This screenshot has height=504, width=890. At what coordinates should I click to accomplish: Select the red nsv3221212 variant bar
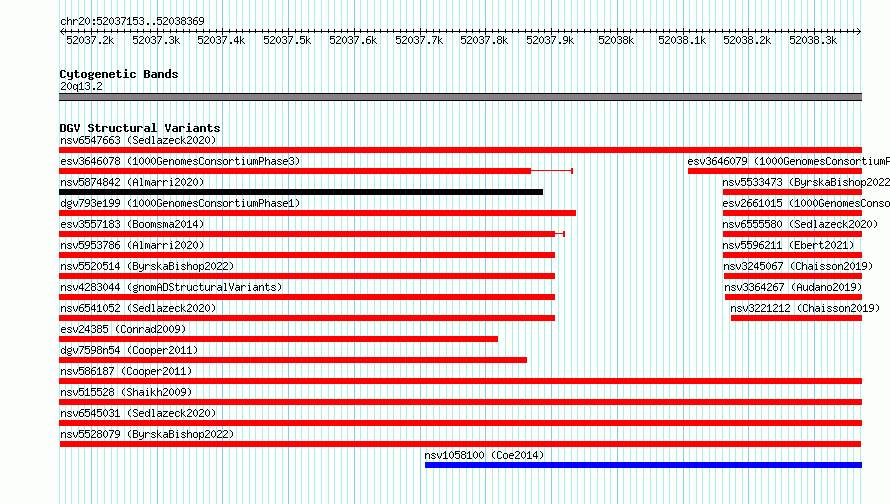(x=796, y=318)
